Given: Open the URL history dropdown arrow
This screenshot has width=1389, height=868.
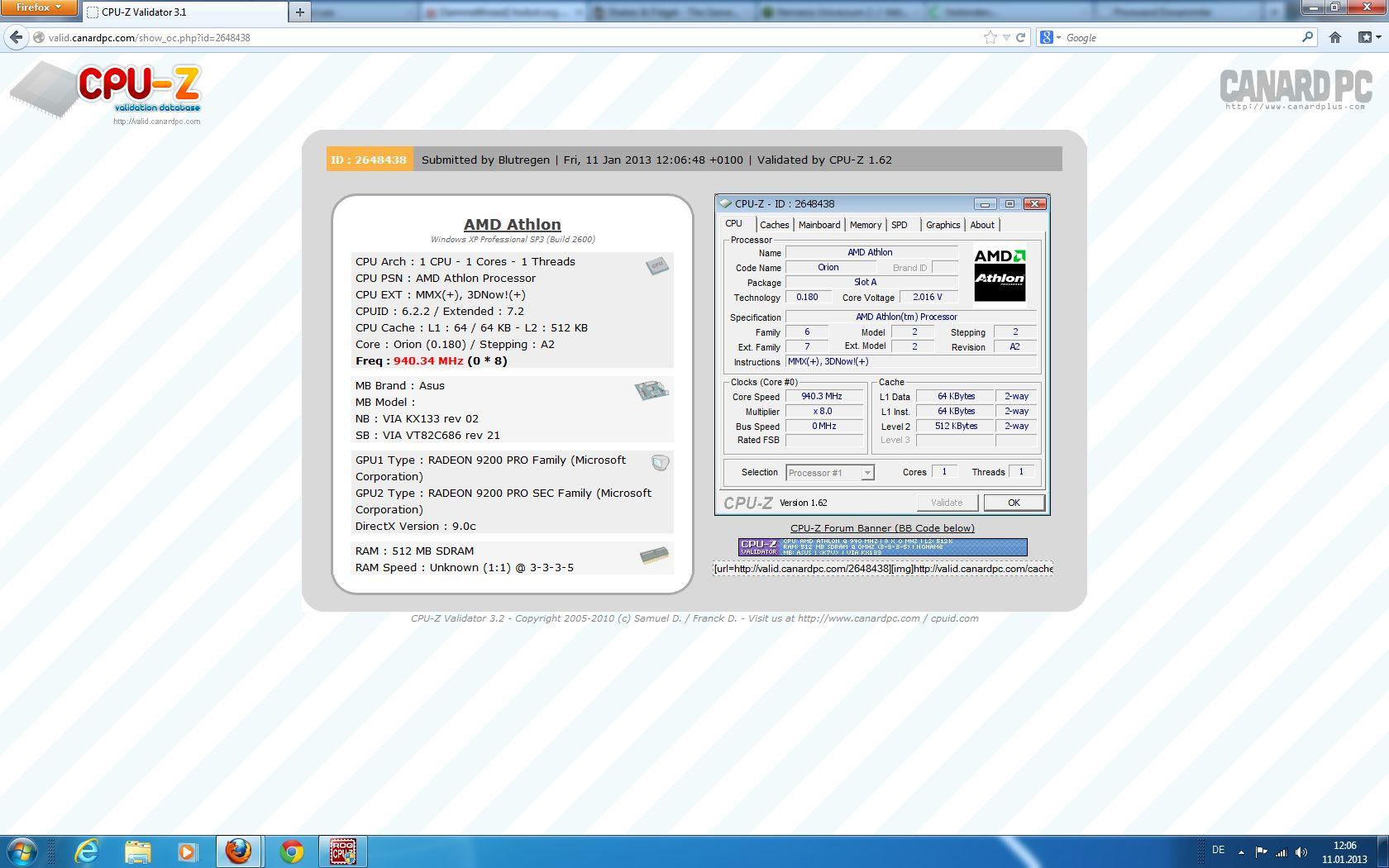Looking at the screenshot, I should coord(1005,37).
